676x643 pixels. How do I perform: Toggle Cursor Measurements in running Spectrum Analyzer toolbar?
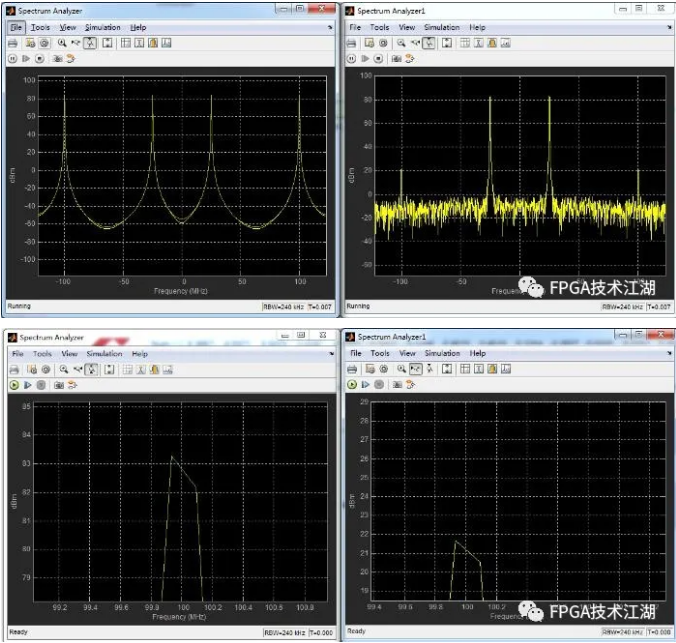pos(139,43)
